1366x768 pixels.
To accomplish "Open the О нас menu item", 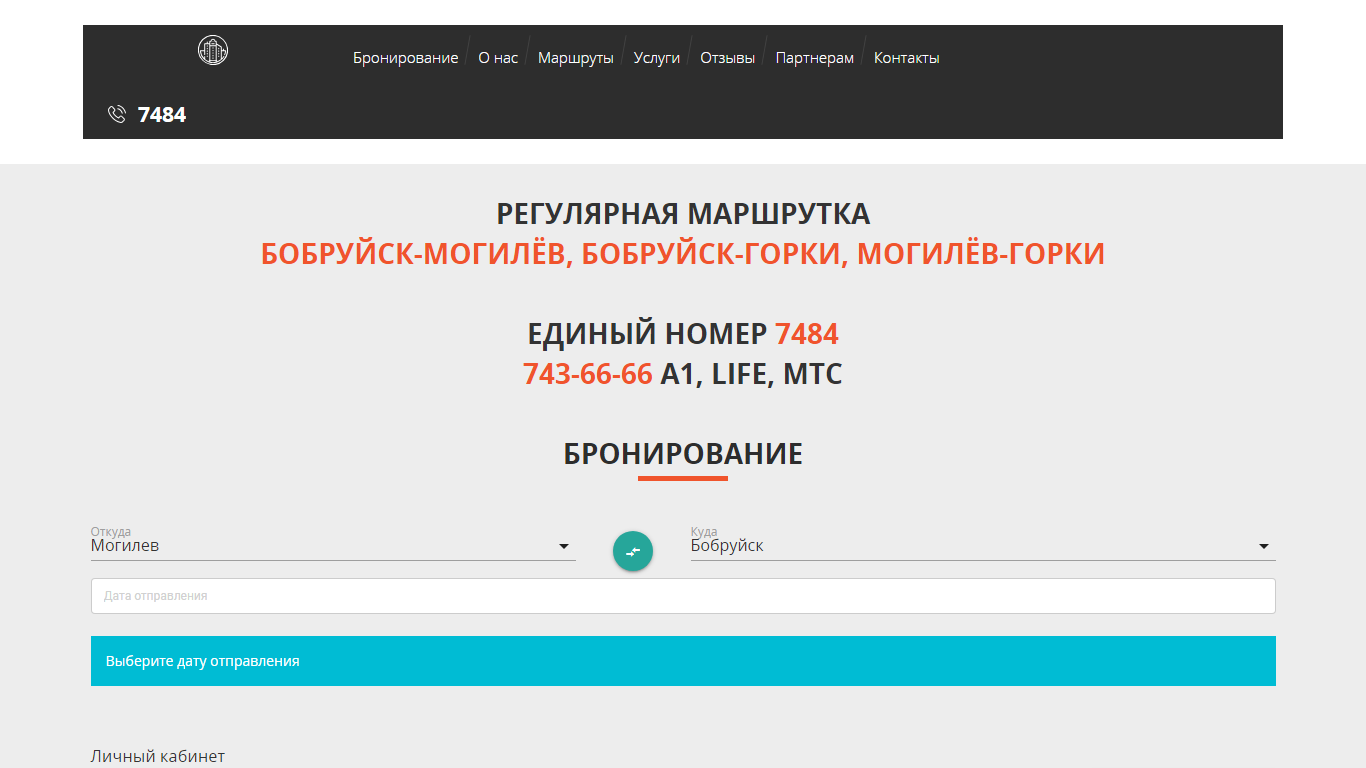I will (498, 58).
